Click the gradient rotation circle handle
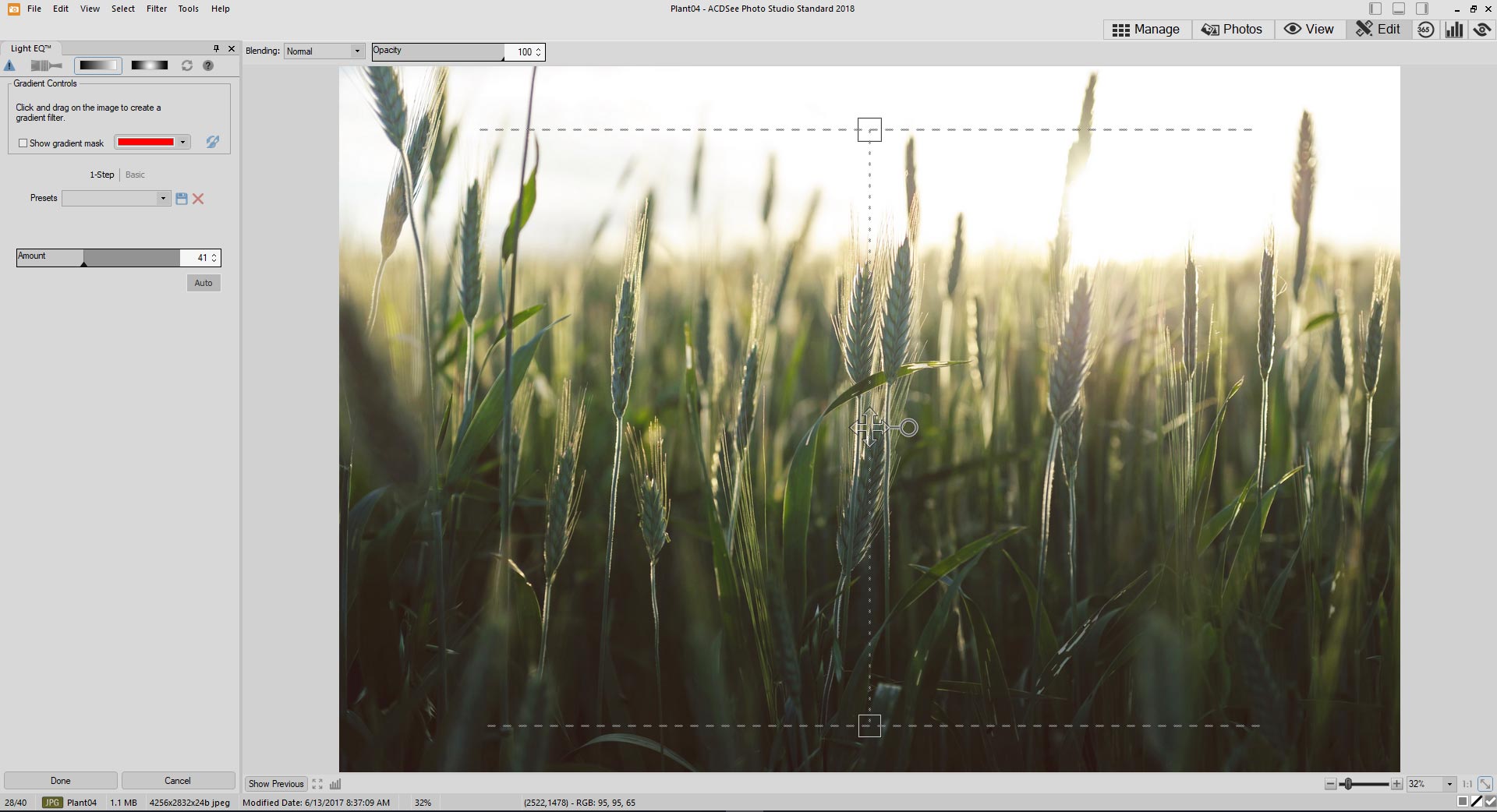 click(909, 428)
